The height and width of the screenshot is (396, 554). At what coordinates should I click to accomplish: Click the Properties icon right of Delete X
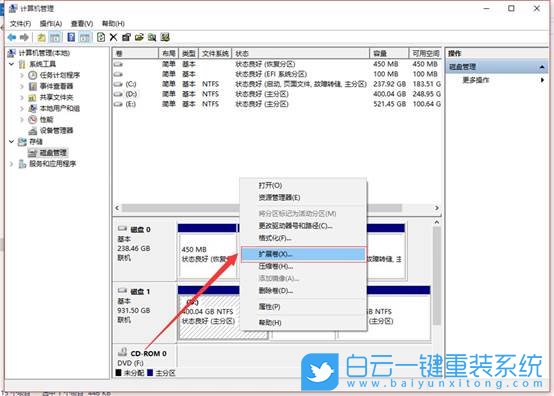[126, 37]
